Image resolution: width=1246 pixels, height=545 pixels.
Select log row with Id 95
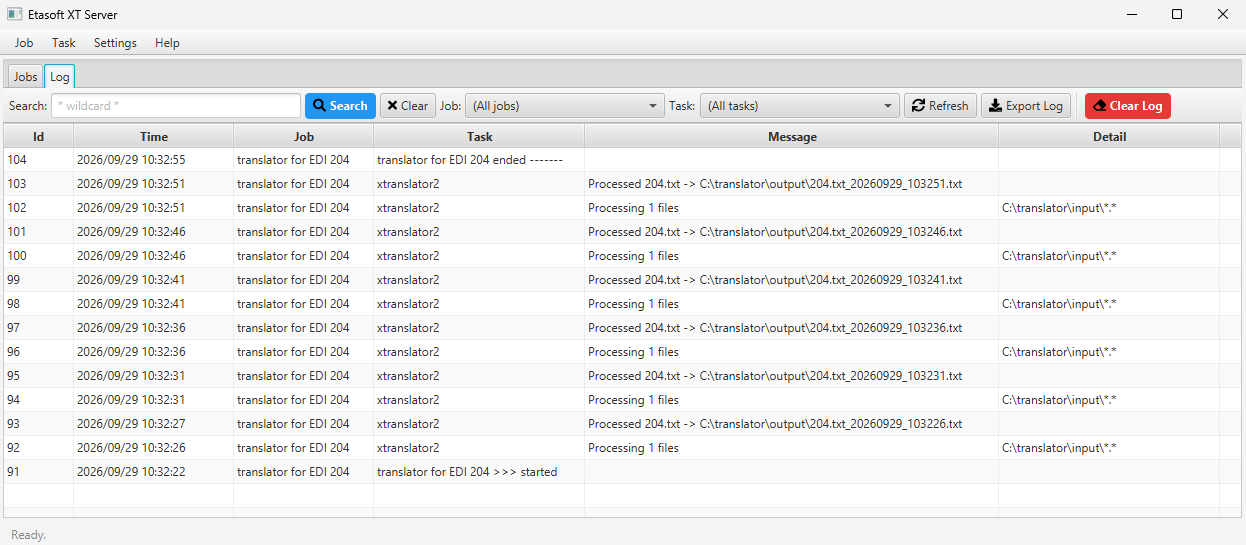[623, 376]
